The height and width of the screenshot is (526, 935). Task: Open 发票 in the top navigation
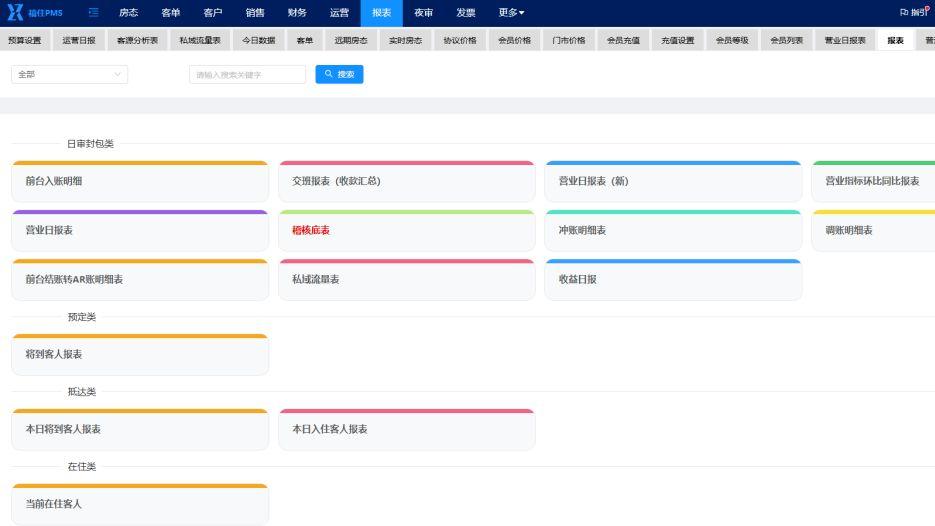coord(466,13)
